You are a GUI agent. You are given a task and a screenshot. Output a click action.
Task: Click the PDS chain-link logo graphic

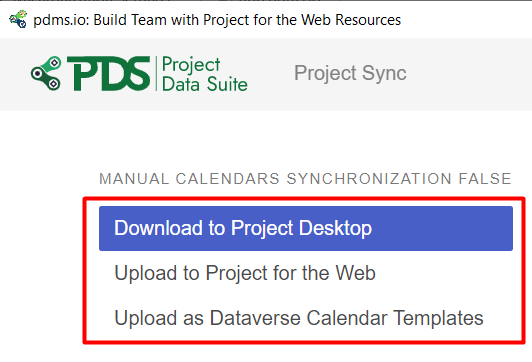pos(46,73)
